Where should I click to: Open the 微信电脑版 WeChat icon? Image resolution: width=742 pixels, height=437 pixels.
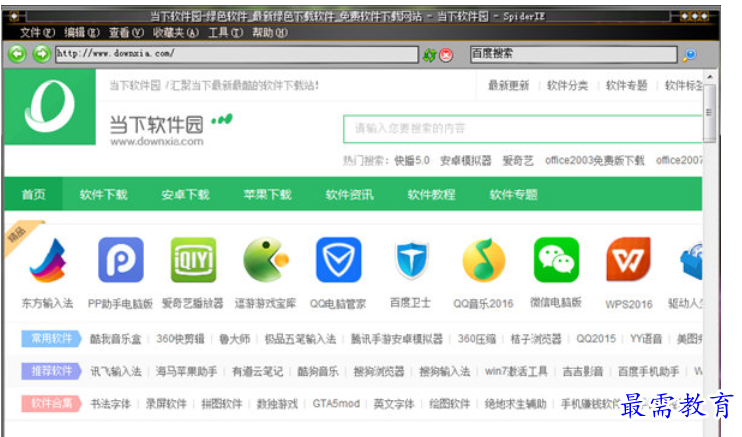point(556,260)
